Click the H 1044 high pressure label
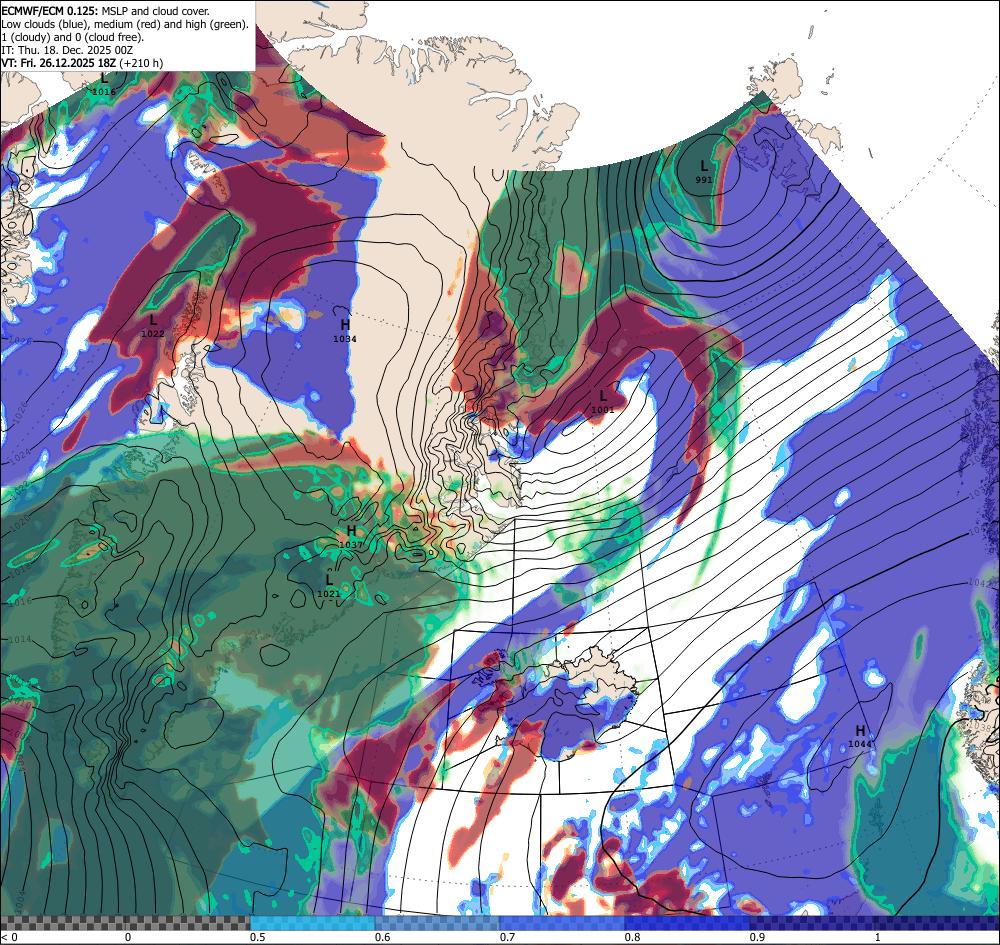The image size is (1000, 945). pos(860,736)
